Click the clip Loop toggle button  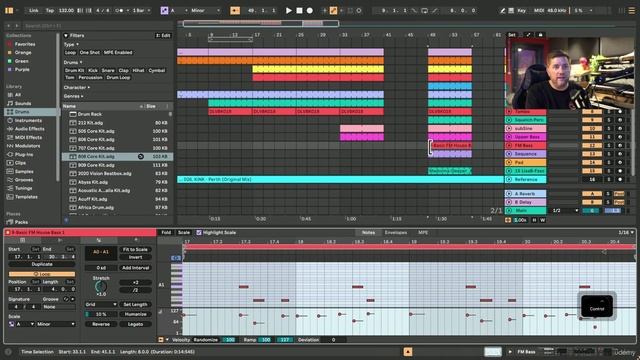click(42, 274)
